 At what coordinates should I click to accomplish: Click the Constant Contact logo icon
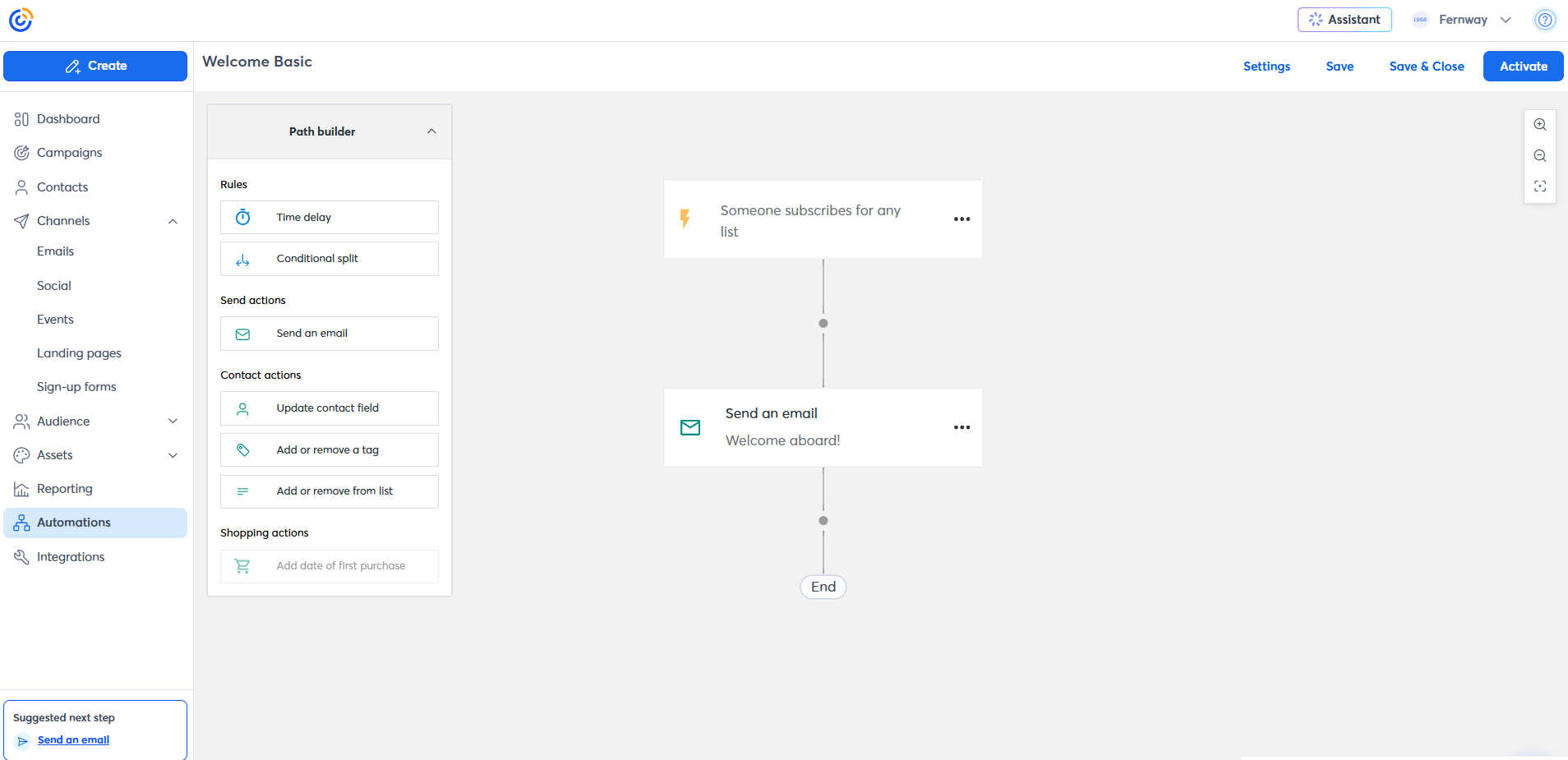tap(21, 20)
